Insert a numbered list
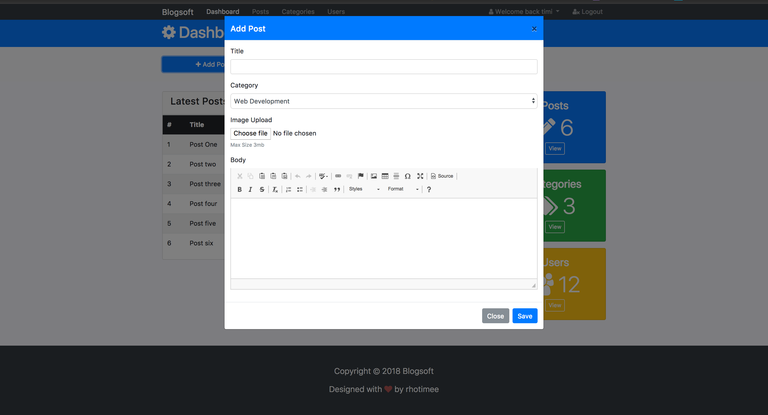Image resolution: width=768 pixels, height=415 pixels. tap(288, 189)
